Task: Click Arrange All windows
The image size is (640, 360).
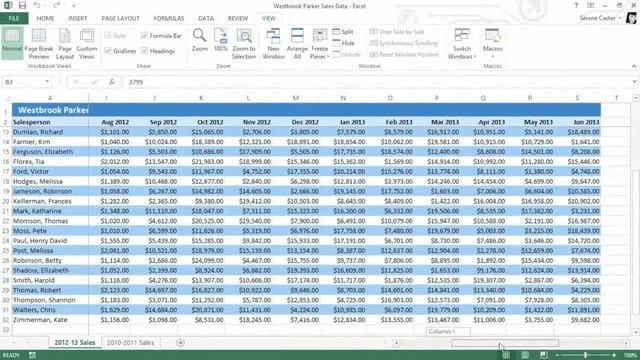Action: [x=297, y=43]
